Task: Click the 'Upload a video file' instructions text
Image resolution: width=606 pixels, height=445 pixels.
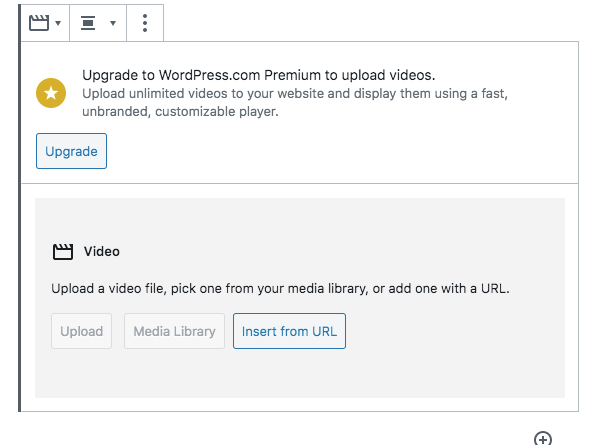Action: tap(280, 289)
